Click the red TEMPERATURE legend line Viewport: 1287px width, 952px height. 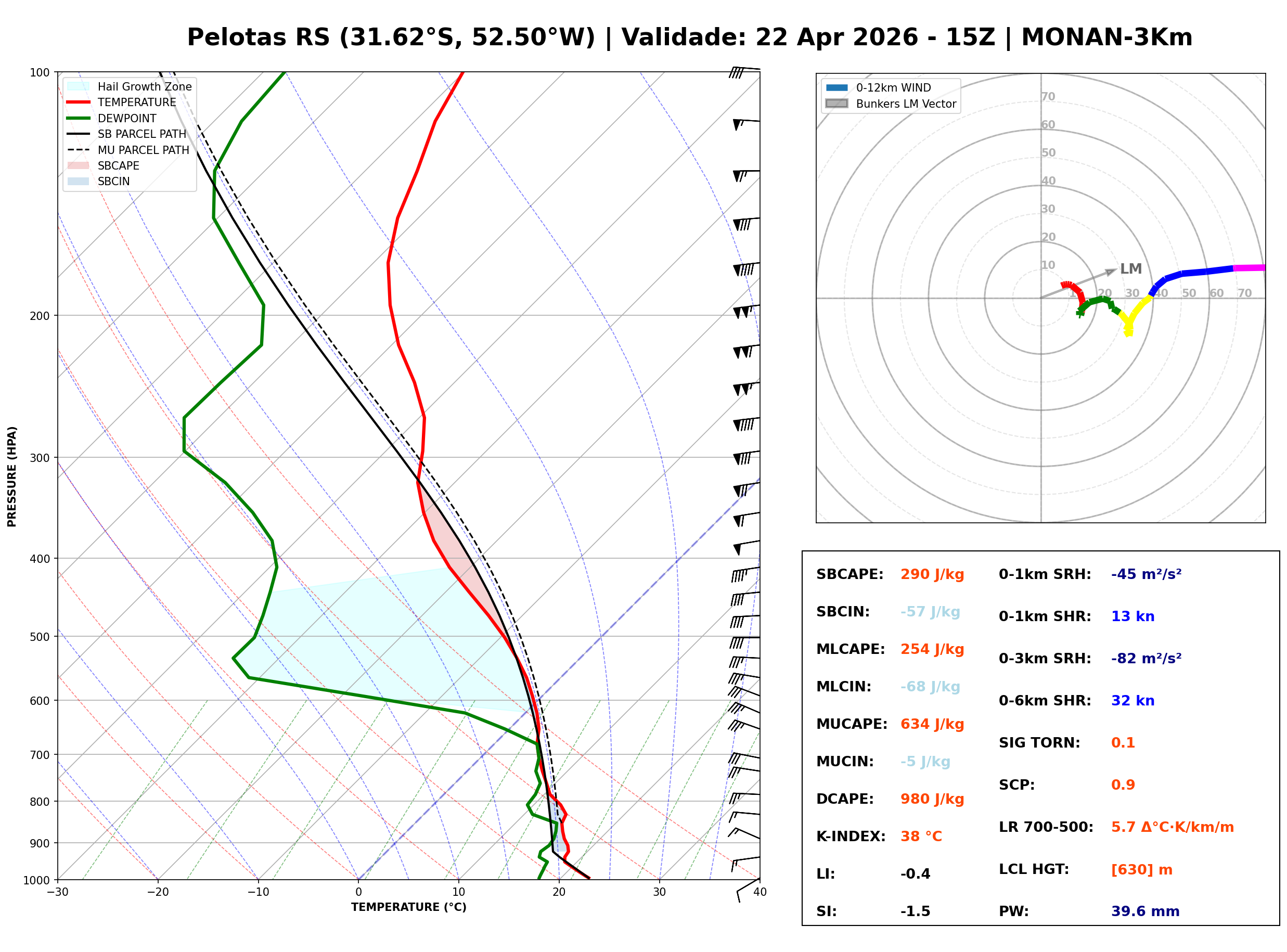79,102
